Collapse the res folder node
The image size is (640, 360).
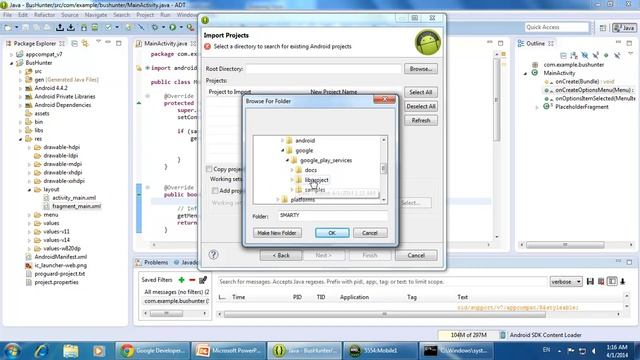coord(20,139)
